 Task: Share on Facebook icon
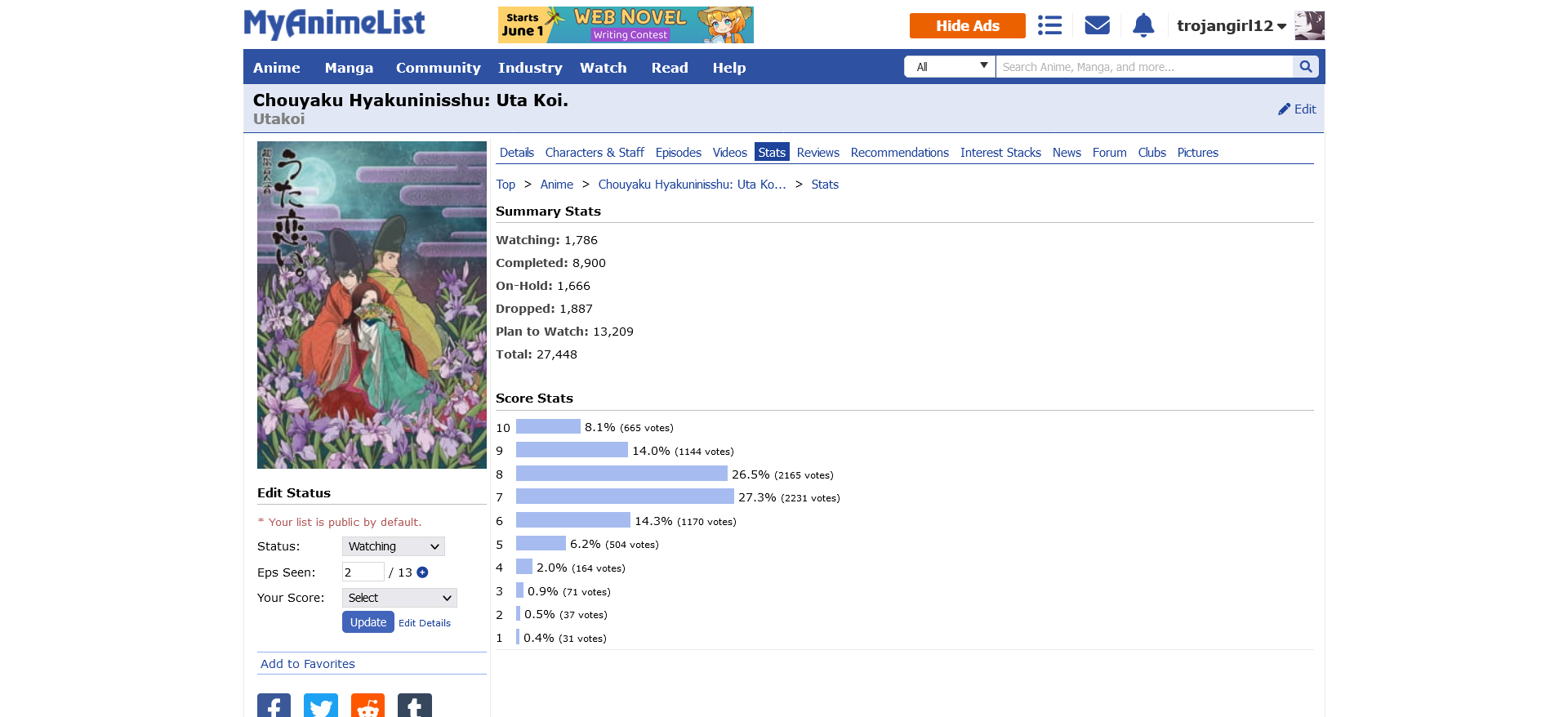pyautogui.click(x=274, y=706)
